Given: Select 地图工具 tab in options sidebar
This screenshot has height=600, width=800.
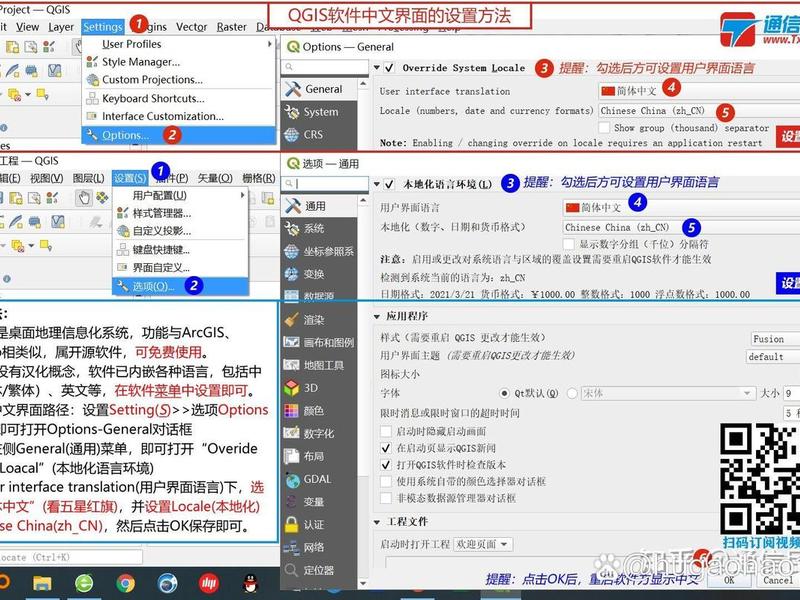Looking at the screenshot, I should point(319,365).
